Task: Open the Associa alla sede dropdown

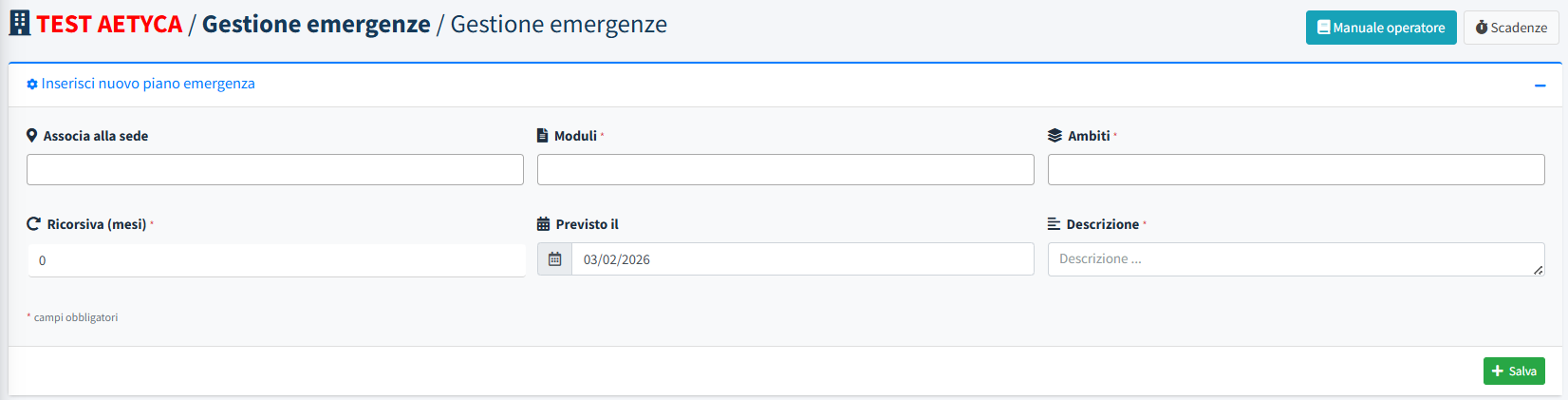Action: (x=275, y=170)
